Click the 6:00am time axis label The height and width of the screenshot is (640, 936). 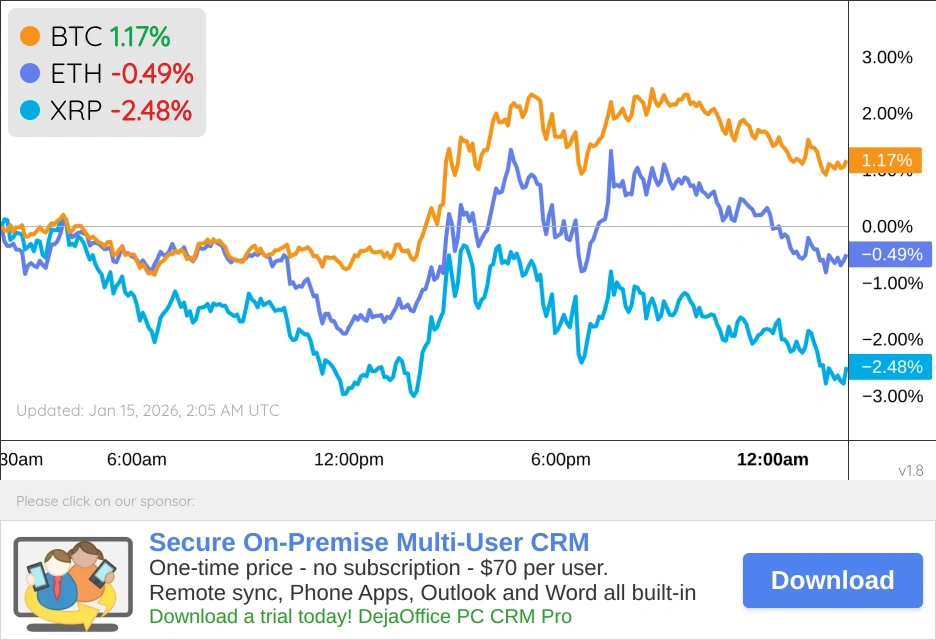(136, 460)
